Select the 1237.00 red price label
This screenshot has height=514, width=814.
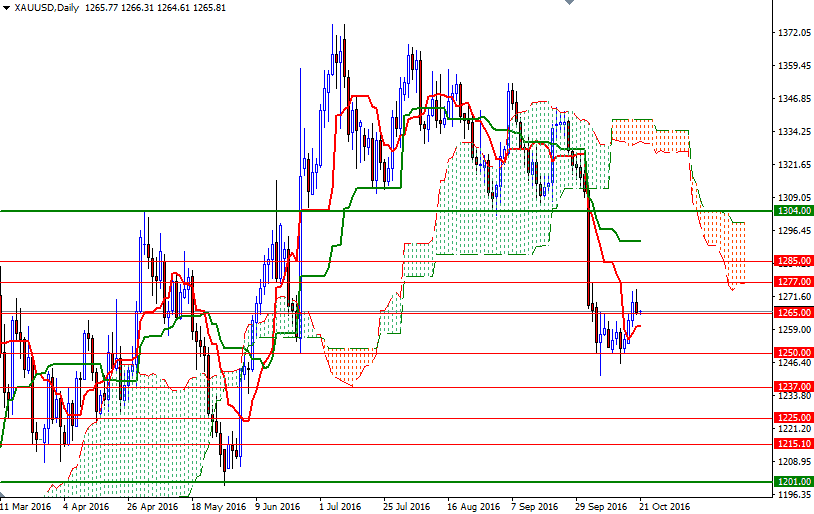tap(794, 386)
